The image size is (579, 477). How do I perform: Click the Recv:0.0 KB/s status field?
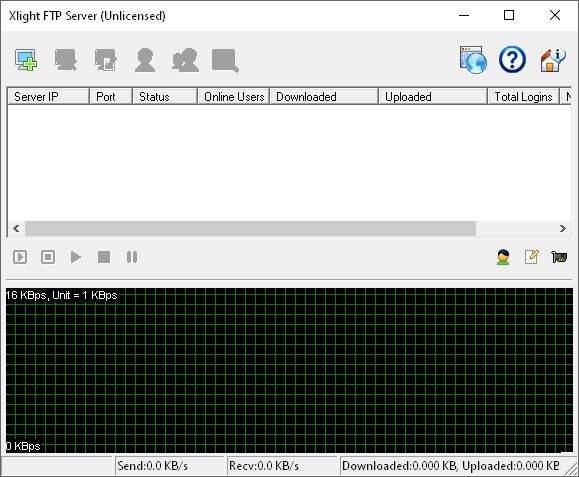tap(282, 466)
